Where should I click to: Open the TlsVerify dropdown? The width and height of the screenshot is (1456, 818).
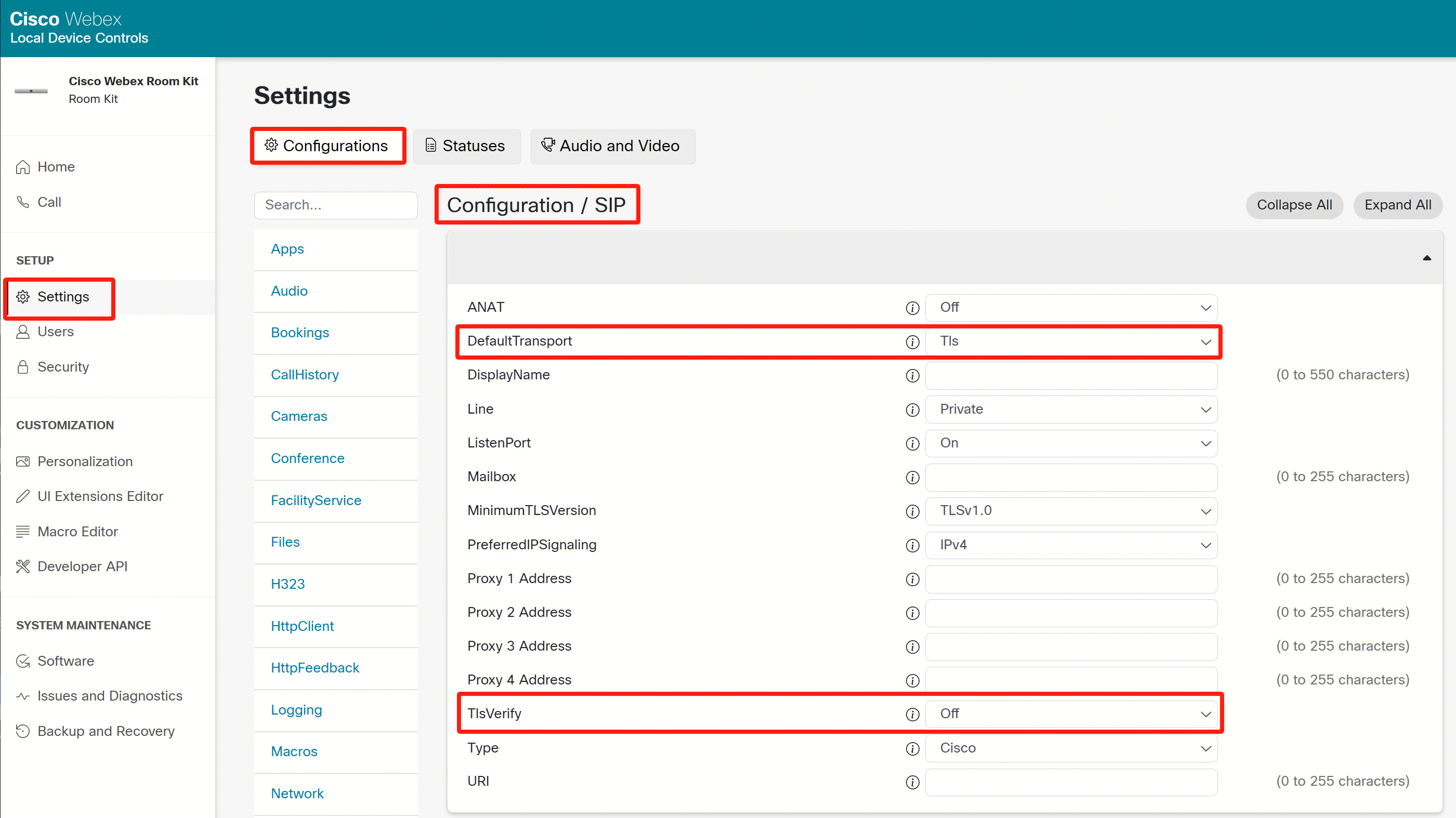click(x=1071, y=714)
